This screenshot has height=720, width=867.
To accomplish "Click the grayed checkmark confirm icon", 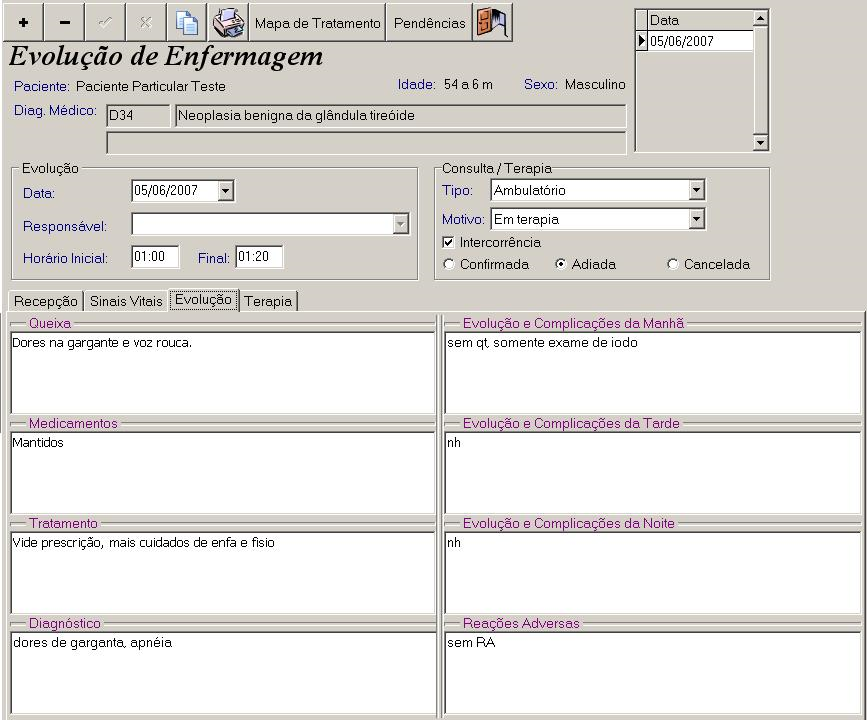I will pos(105,22).
